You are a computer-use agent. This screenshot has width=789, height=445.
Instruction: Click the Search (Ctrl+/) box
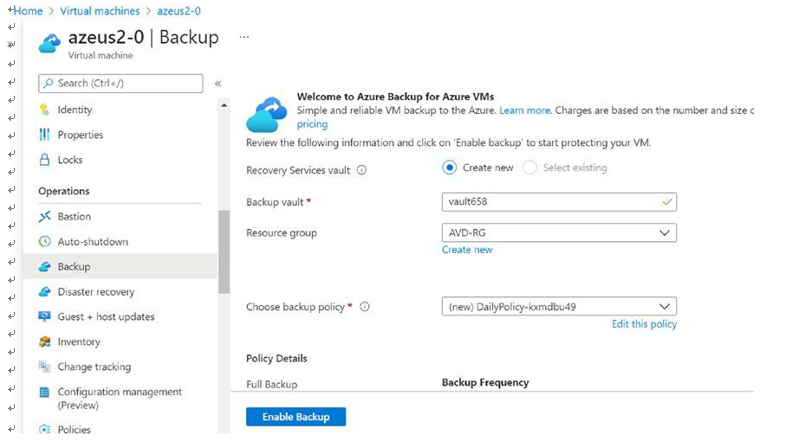tap(121, 84)
